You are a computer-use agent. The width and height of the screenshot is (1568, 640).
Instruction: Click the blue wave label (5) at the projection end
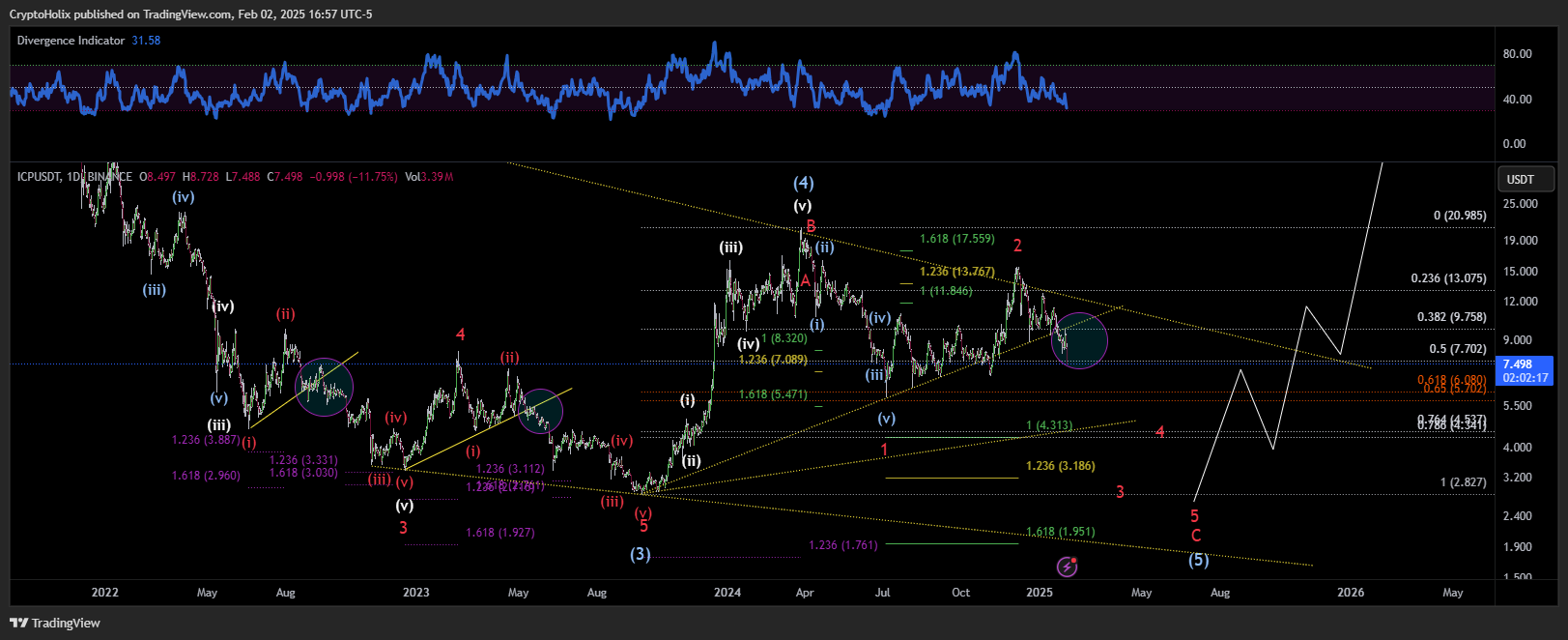coord(1198,560)
